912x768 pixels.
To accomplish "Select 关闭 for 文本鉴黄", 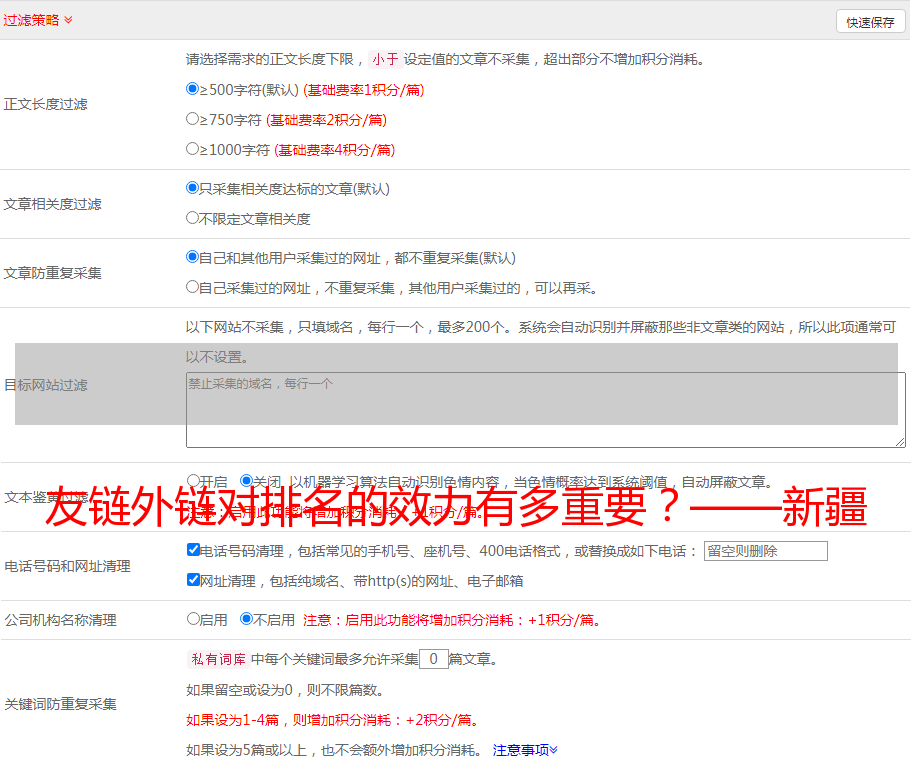I will click(247, 481).
